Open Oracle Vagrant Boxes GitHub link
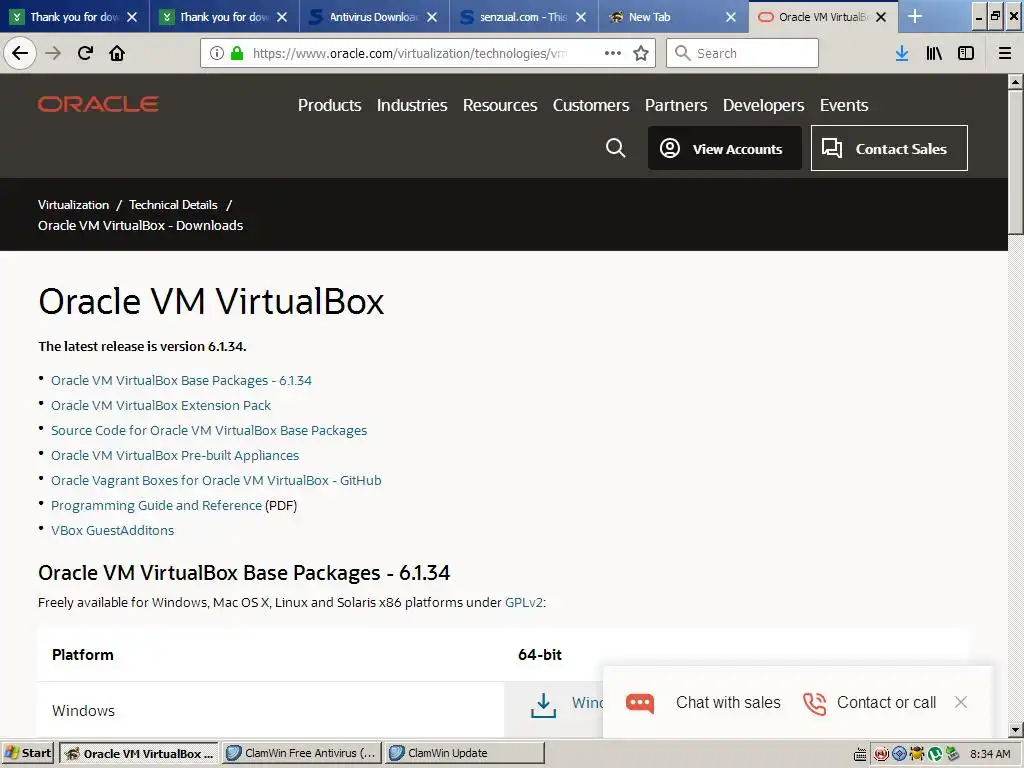1024x768 pixels. pos(216,480)
